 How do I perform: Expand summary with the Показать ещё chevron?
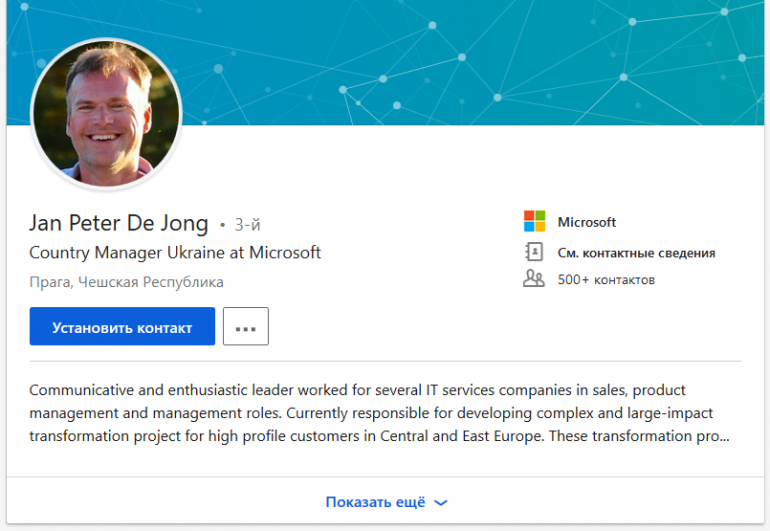441,503
